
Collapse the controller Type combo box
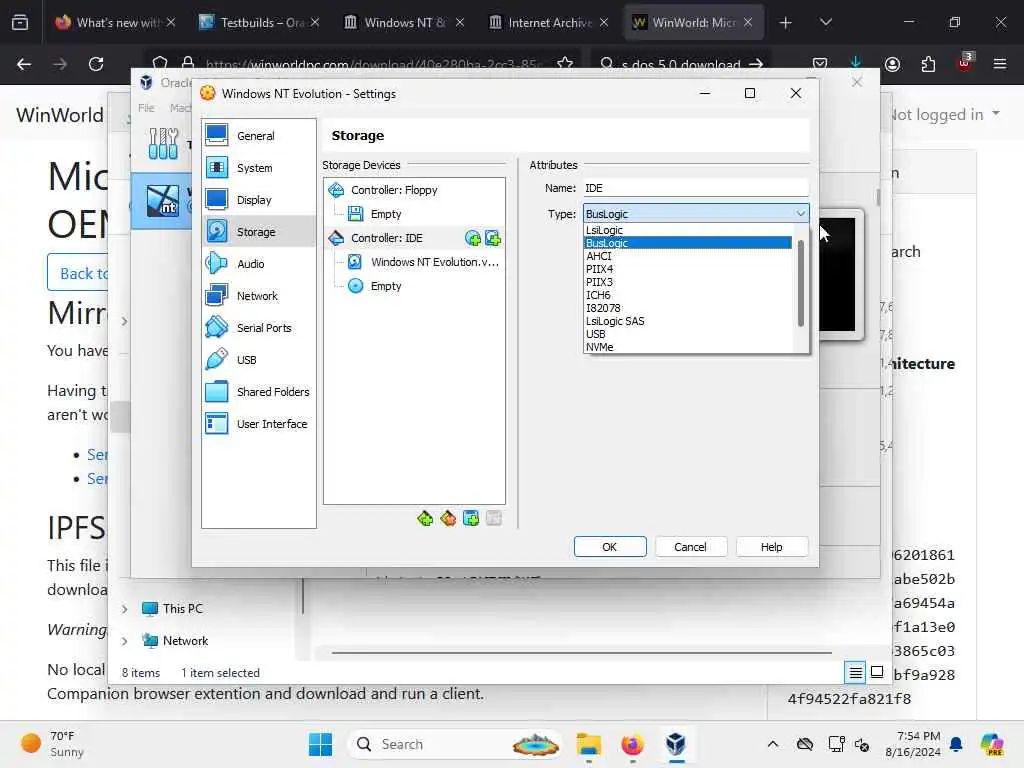click(801, 214)
